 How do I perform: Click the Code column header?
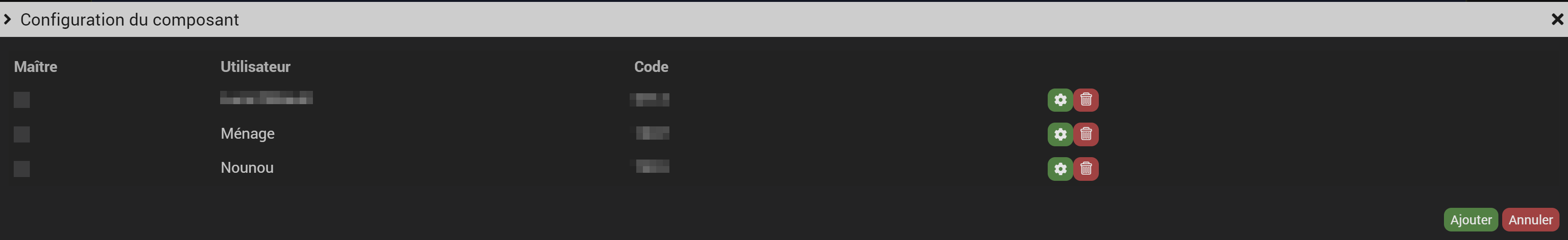pyautogui.click(x=651, y=67)
